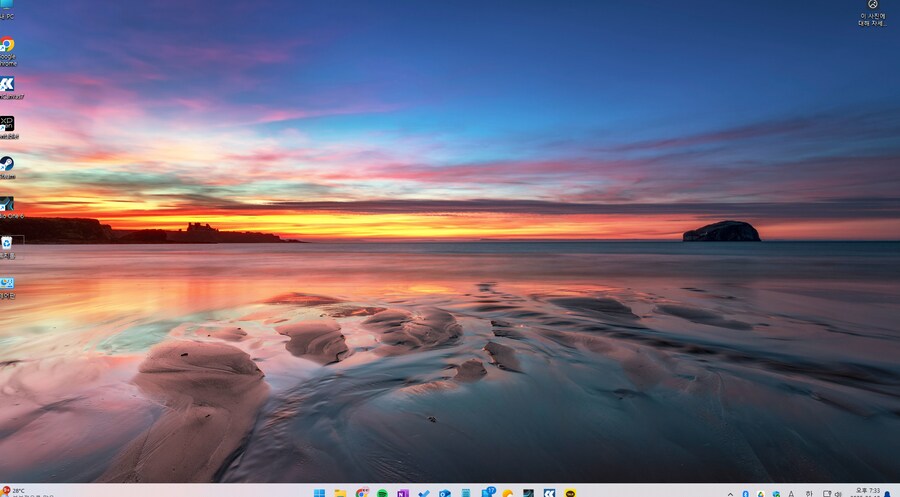Open the Windows Security tray icon
Screen dimensions: 900x497
(x=776, y=494)
